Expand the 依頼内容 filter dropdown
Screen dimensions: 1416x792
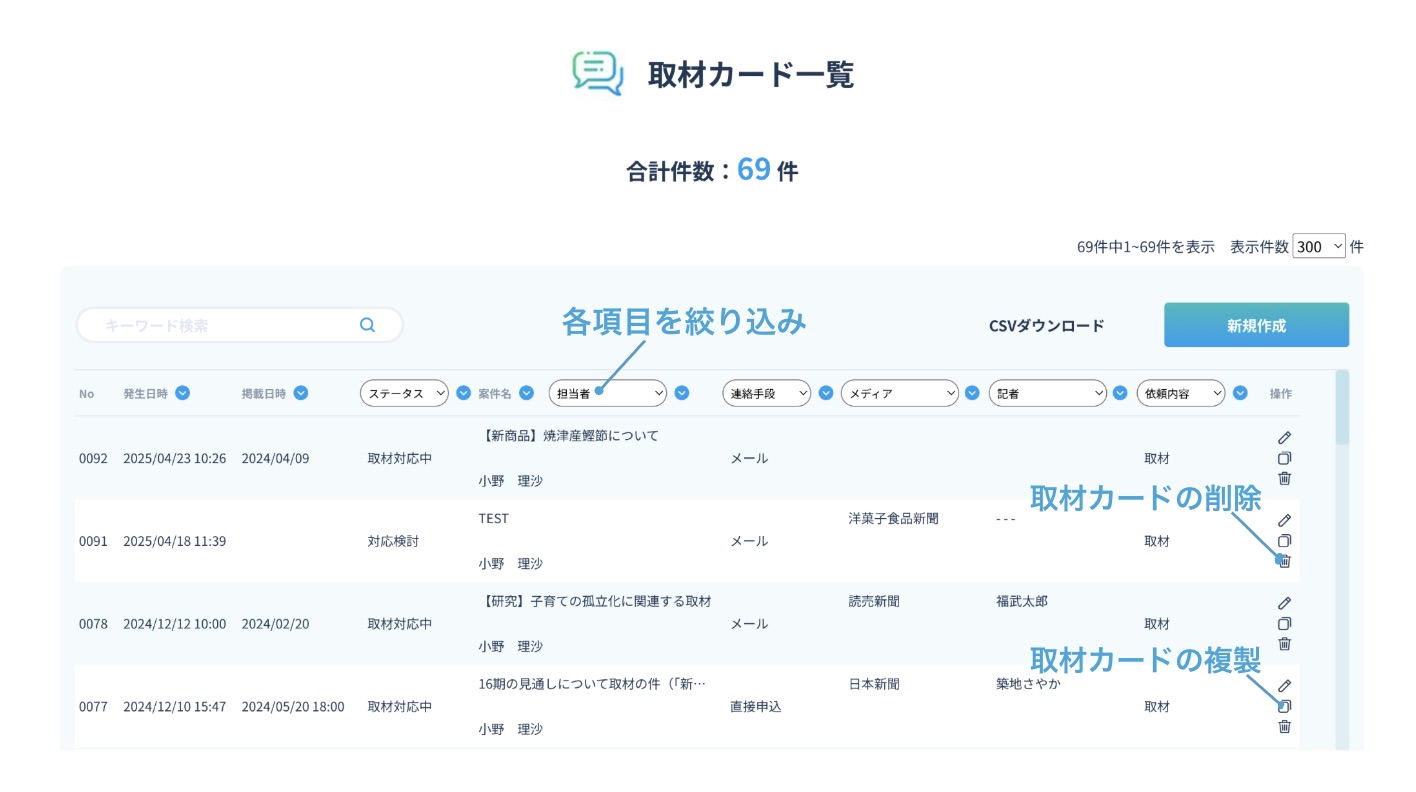pyautogui.click(x=1181, y=394)
